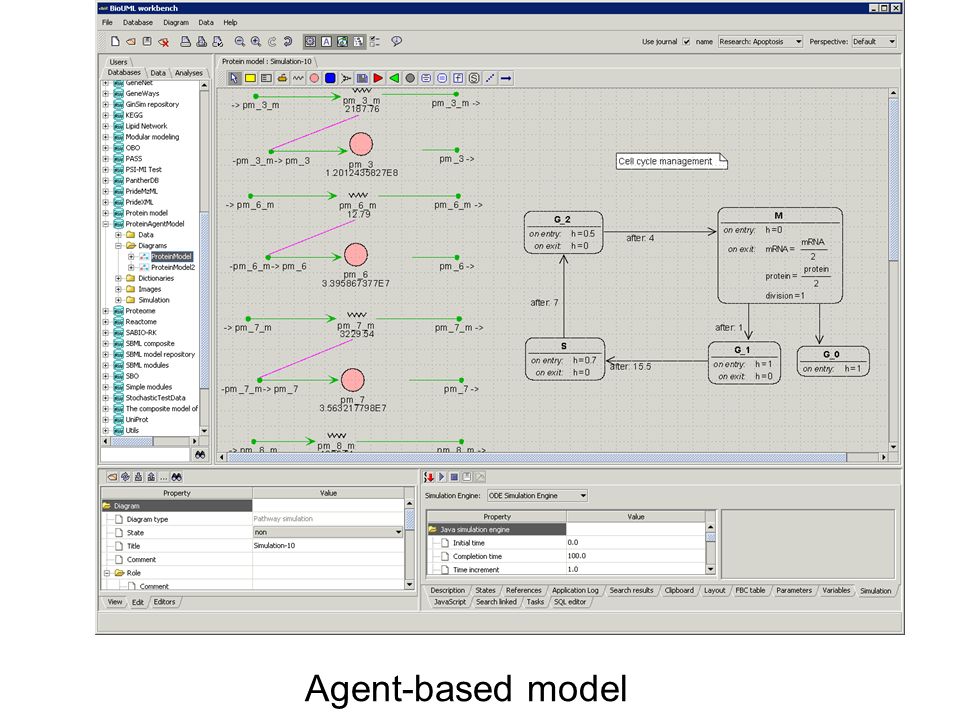Open the Perspective dropdown
The height and width of the screenshot is (720, 960).
point(874,42)
